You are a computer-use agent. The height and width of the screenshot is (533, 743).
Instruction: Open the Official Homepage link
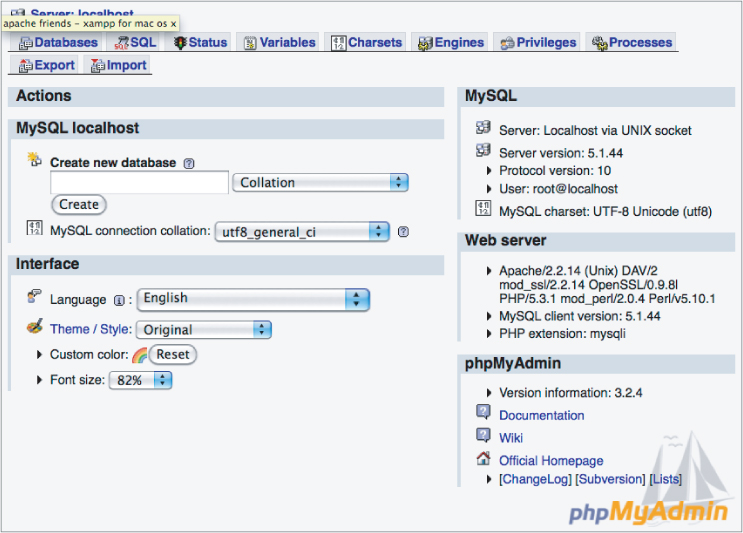point(551,461)
